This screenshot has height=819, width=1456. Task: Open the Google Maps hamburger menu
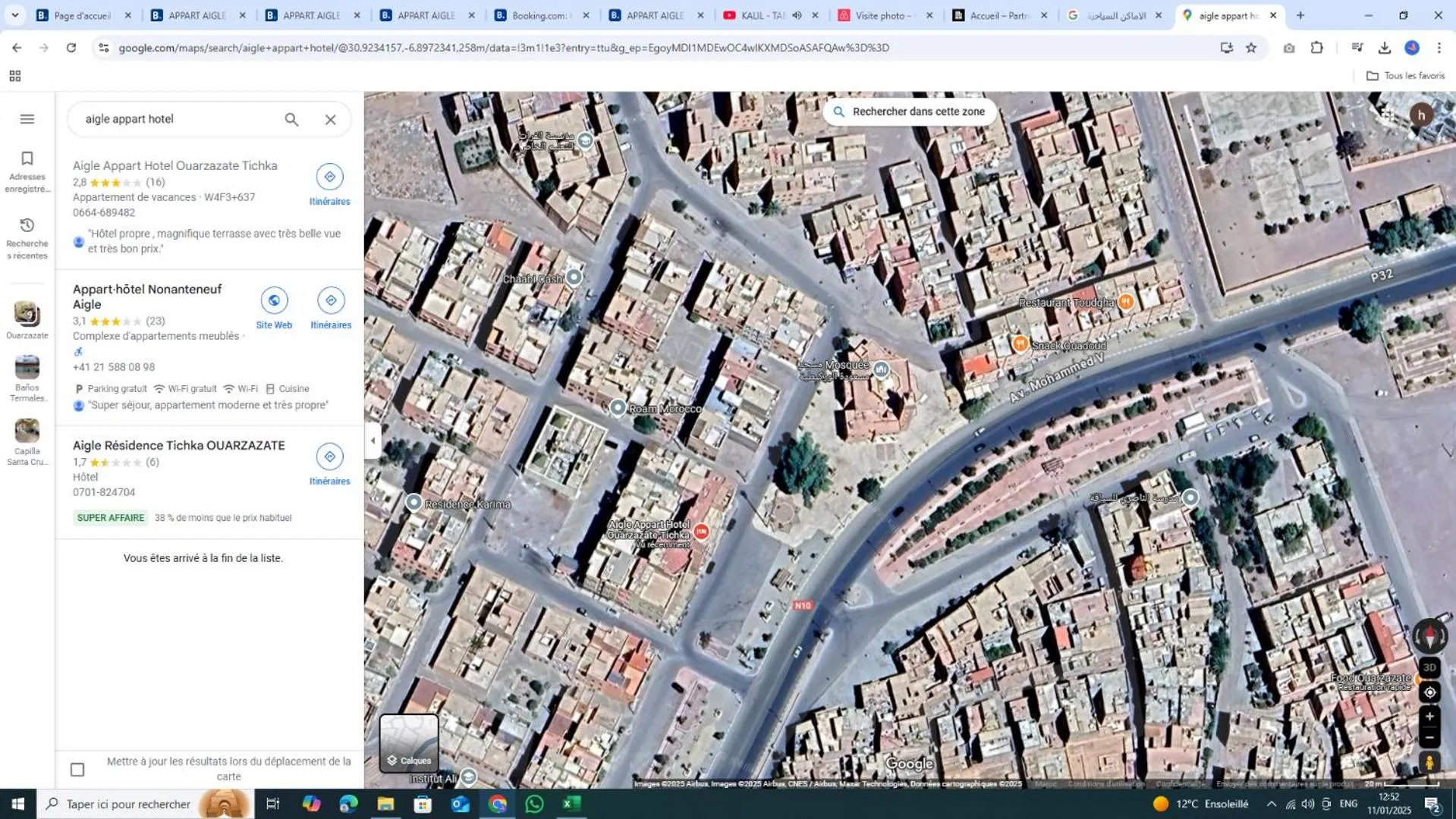pyautogui.click(x=27, y=119)
